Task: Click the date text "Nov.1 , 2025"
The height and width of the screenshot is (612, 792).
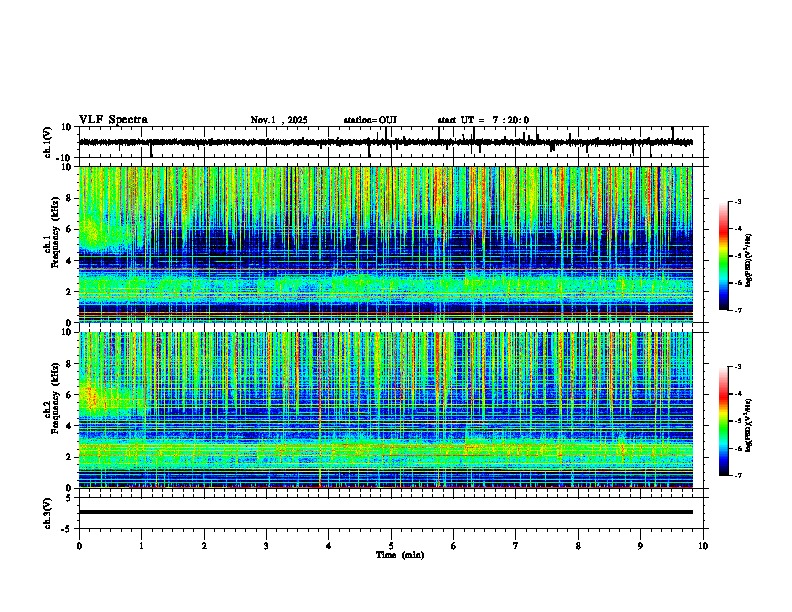Action: tap(279, 120)
